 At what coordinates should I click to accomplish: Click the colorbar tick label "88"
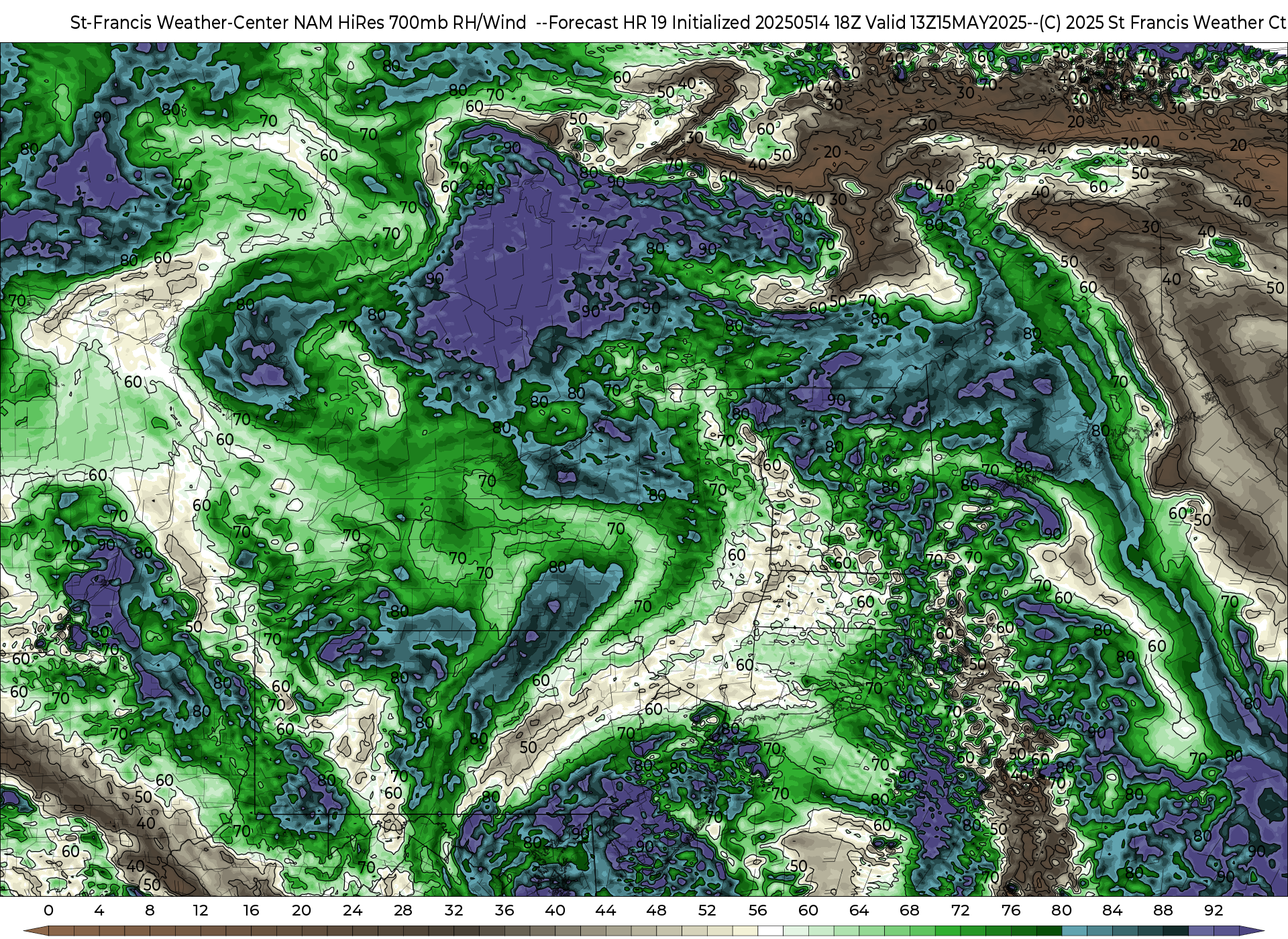pyautogui.click(x=1163, y=910)
